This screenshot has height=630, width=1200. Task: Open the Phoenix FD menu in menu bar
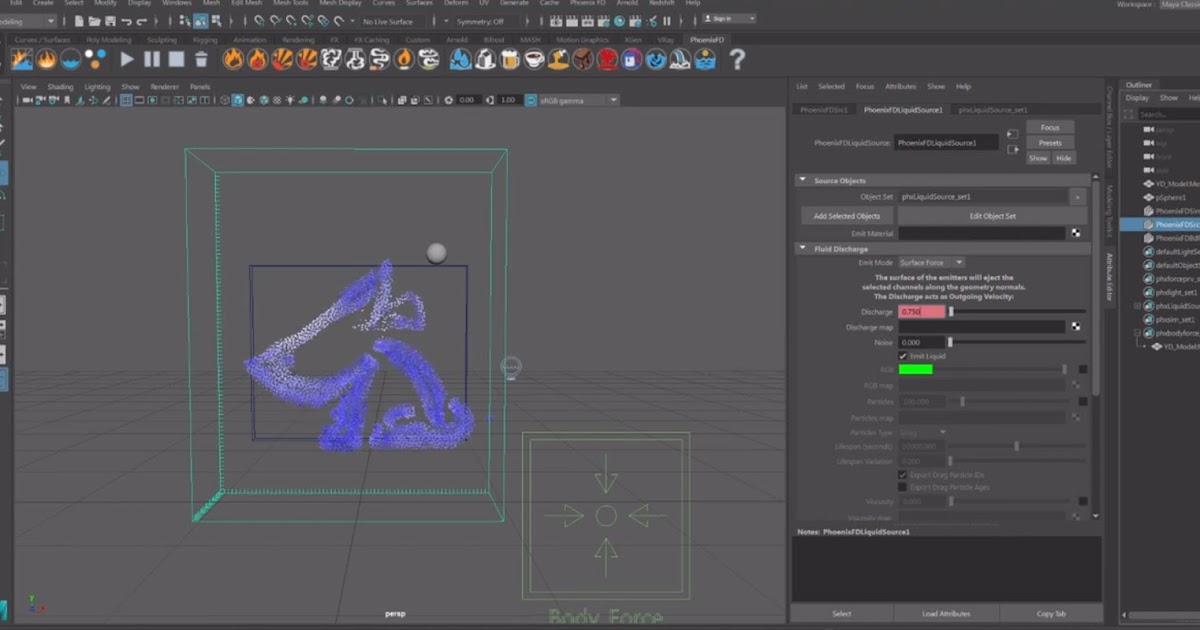[x=588, y=3]
